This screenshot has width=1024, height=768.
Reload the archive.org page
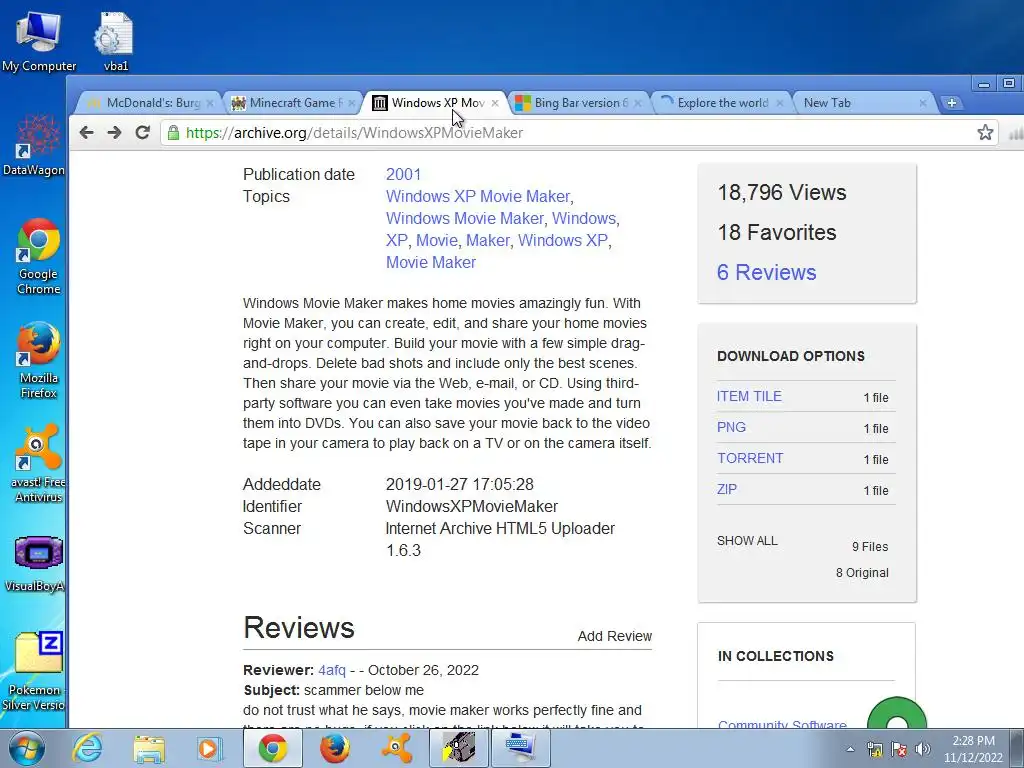point(142,133)
